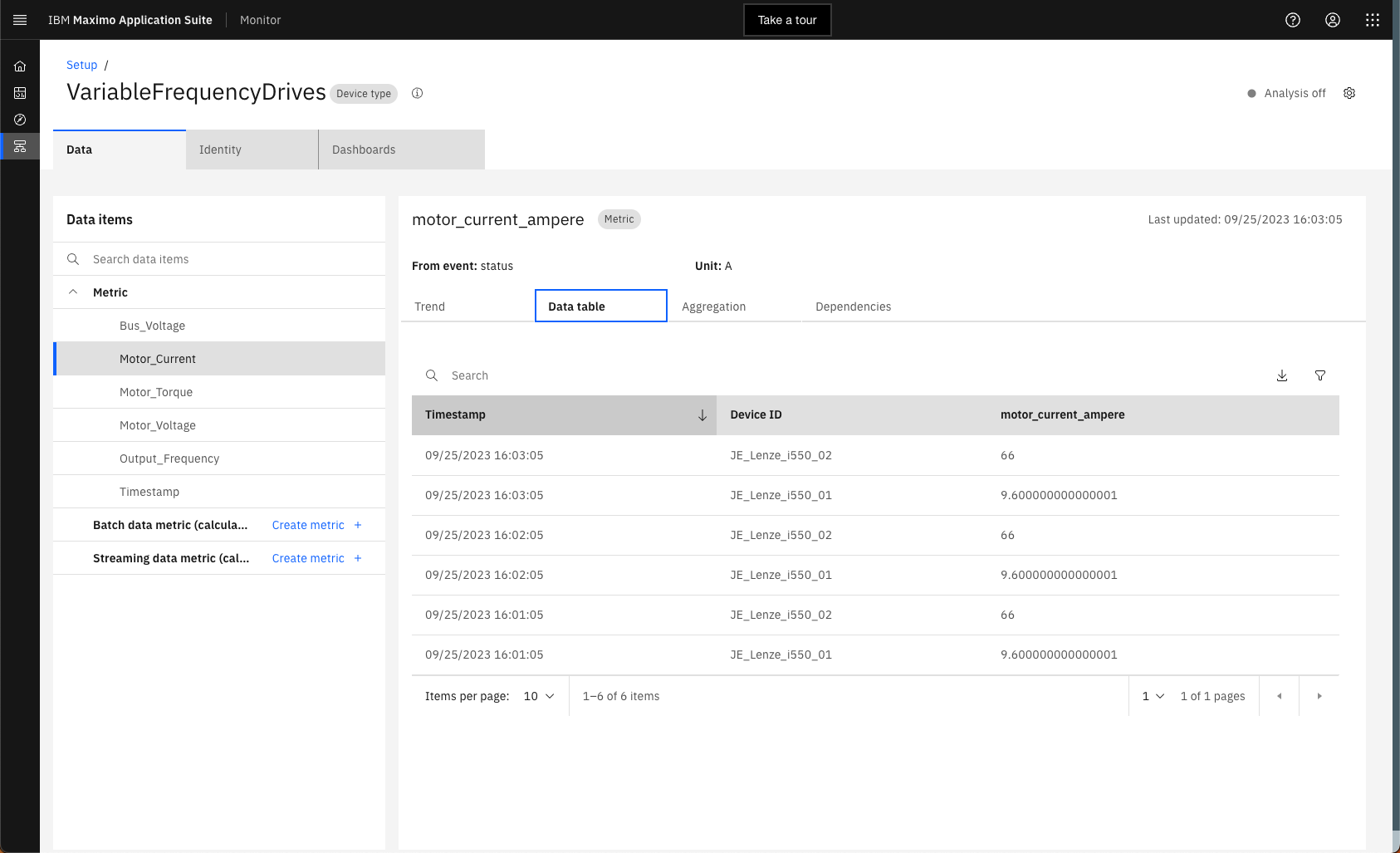Download the data table

point(1282,375)
